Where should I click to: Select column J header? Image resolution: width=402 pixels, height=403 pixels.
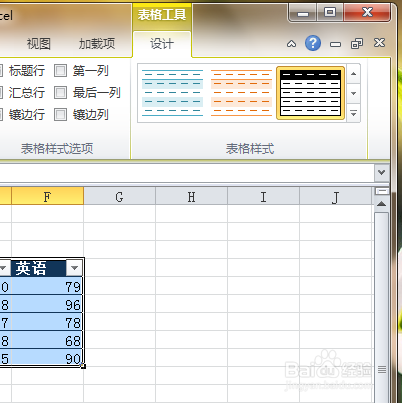pos(336,197)
